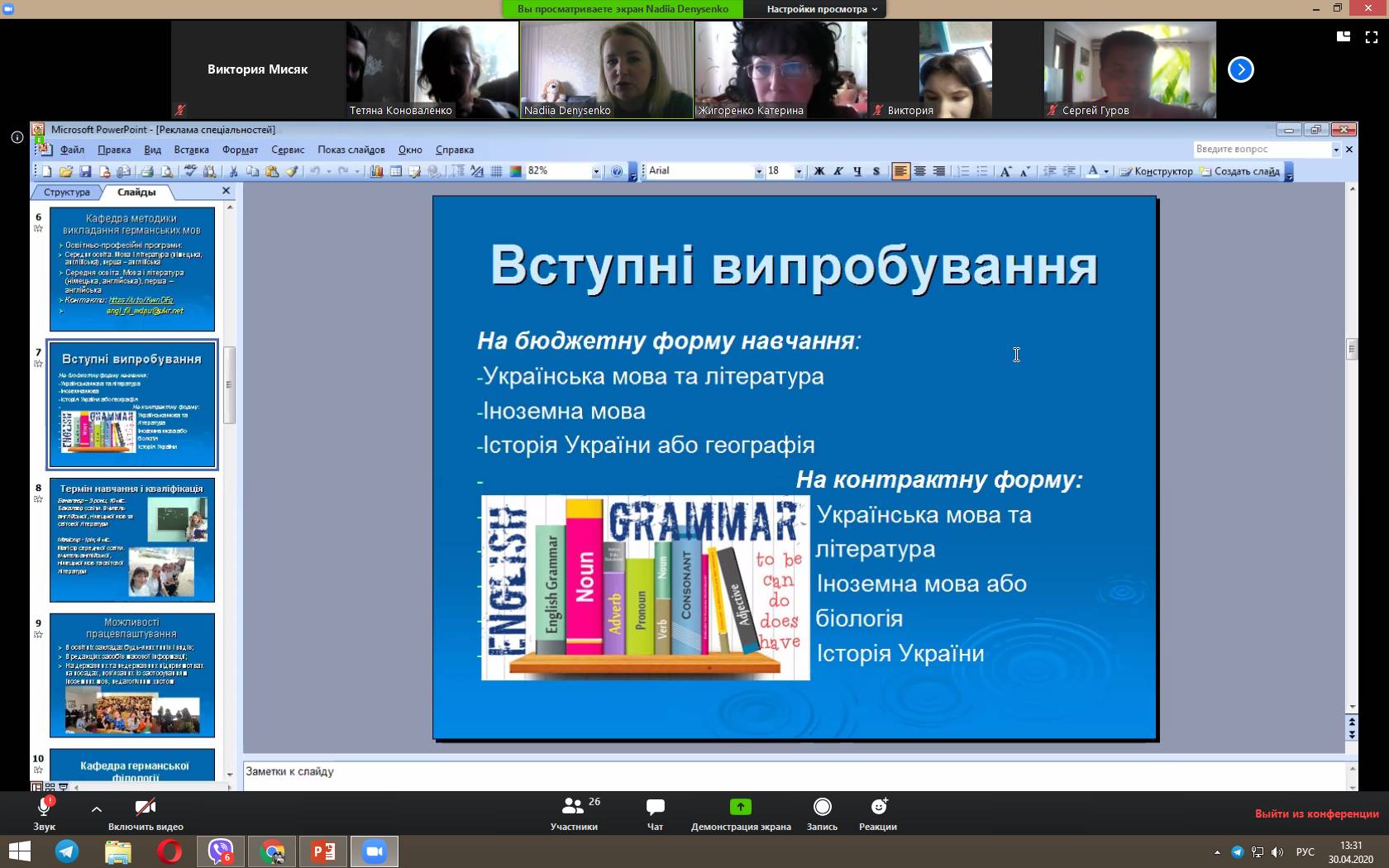Open the Реакции reactions menu
The image size is (1389, 868).
(x=878, y=813)
